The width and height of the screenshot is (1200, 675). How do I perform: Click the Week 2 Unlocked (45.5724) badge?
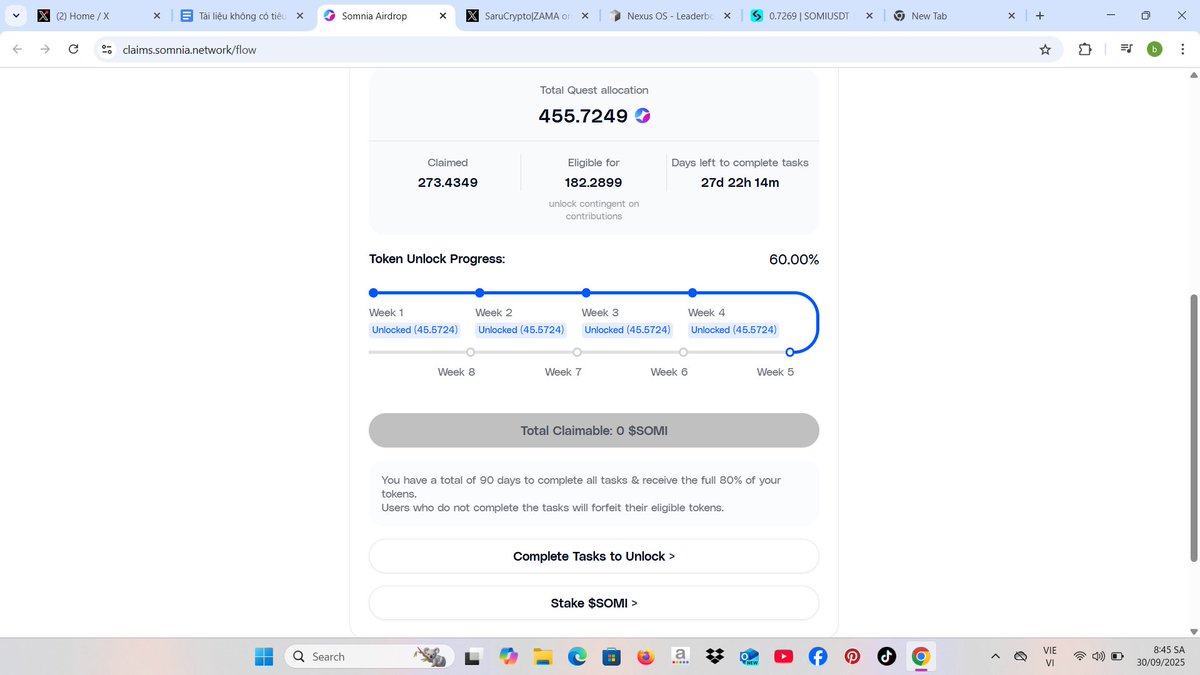tap(521, 330)
